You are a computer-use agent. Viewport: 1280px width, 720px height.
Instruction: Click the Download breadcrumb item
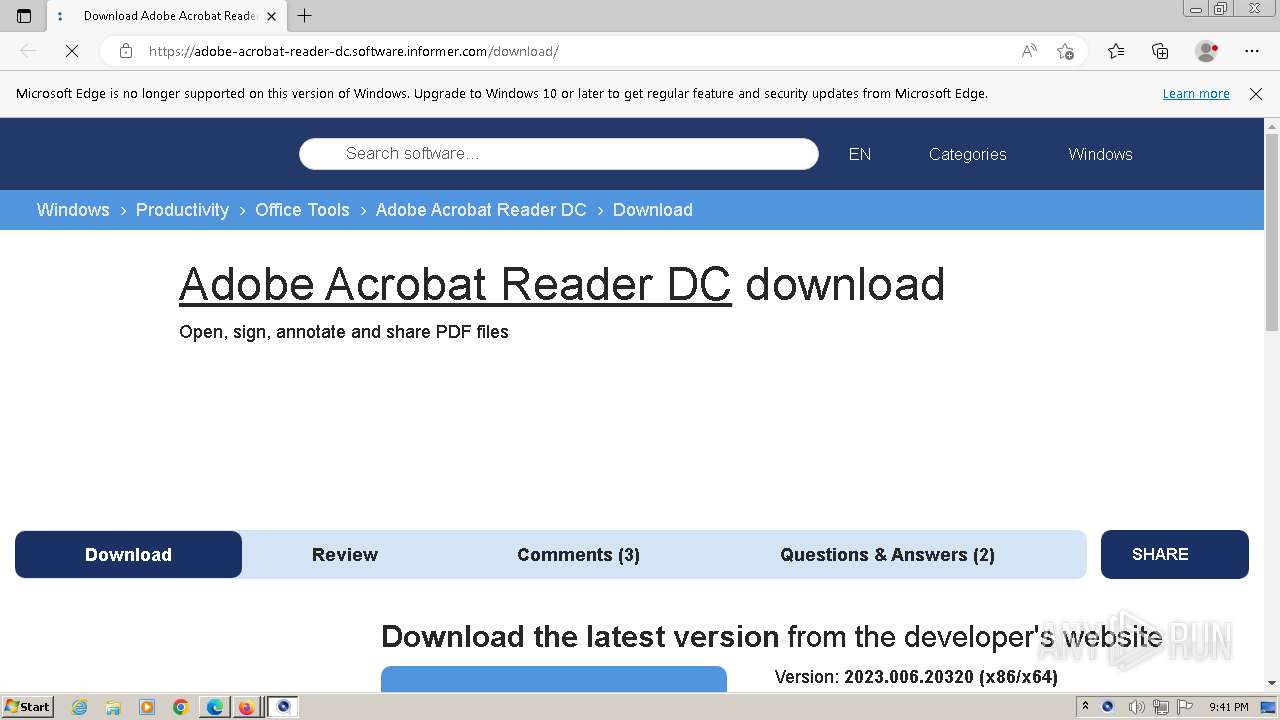click(x=653, y=210)
